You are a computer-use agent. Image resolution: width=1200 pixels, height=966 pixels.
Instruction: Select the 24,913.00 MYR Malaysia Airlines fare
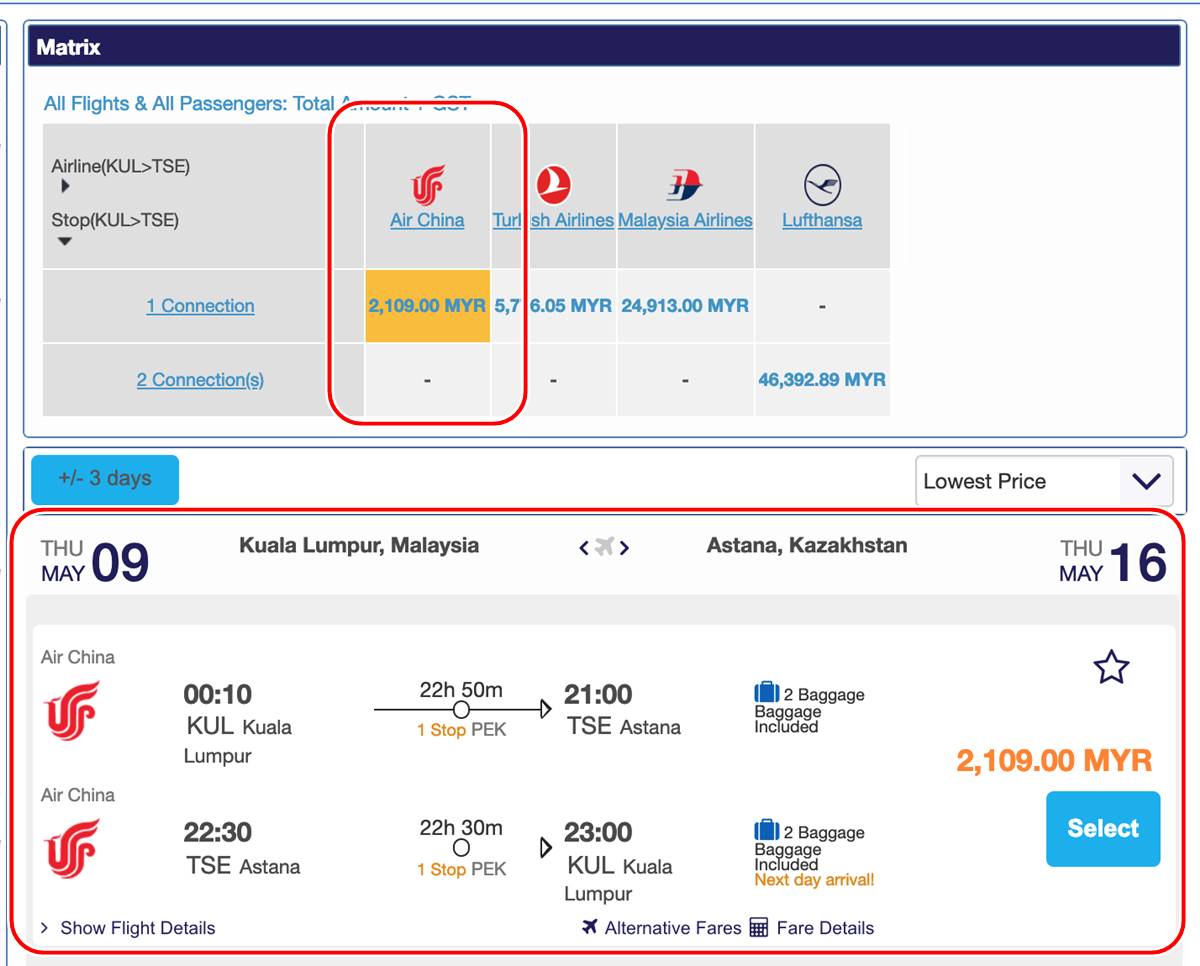pos(685,306)
